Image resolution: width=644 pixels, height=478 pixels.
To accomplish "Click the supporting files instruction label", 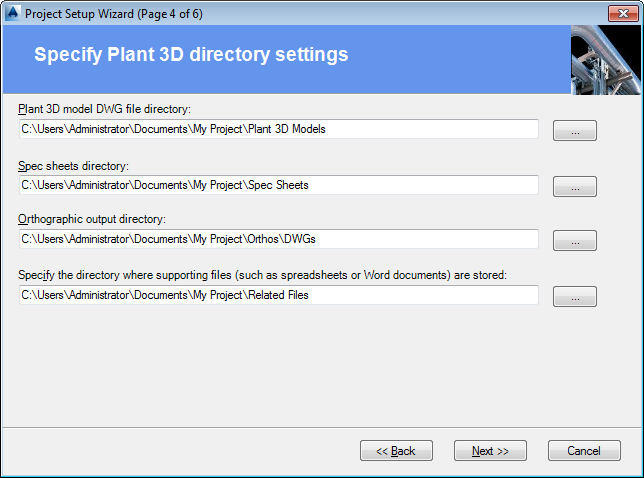I will [x=263, y=274].
